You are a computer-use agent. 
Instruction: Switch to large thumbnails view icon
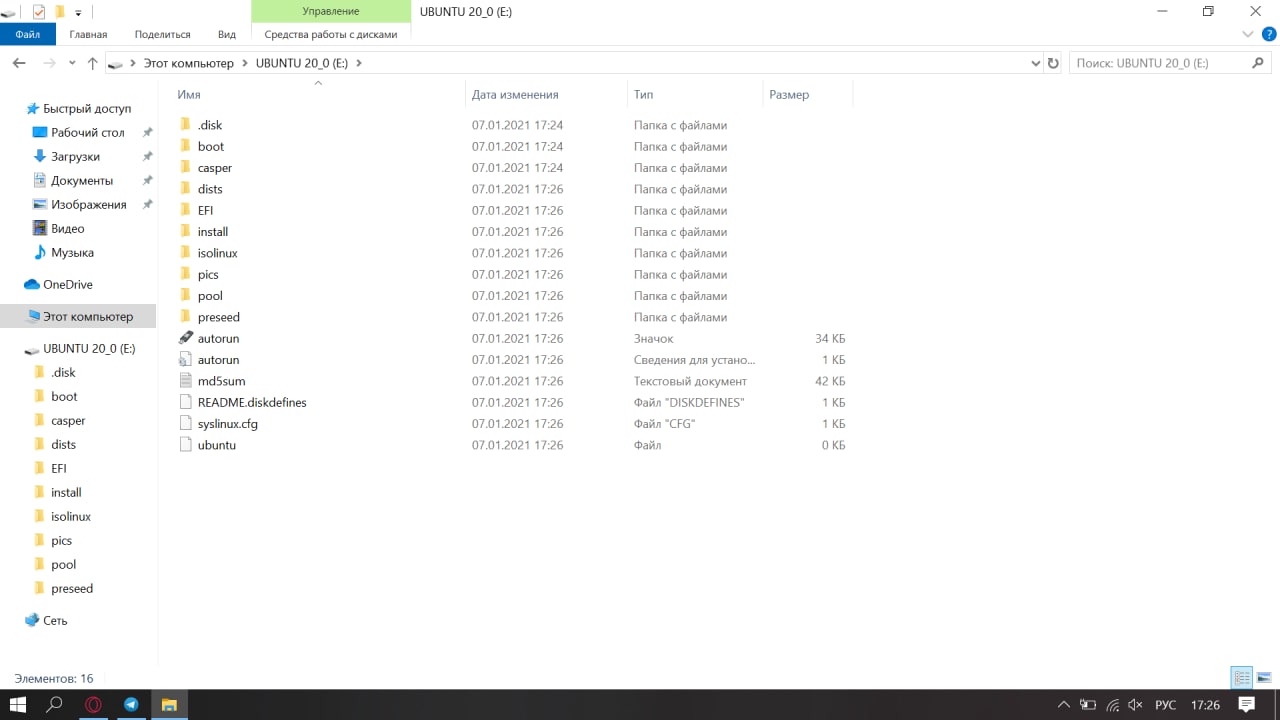coord(1263,678)
